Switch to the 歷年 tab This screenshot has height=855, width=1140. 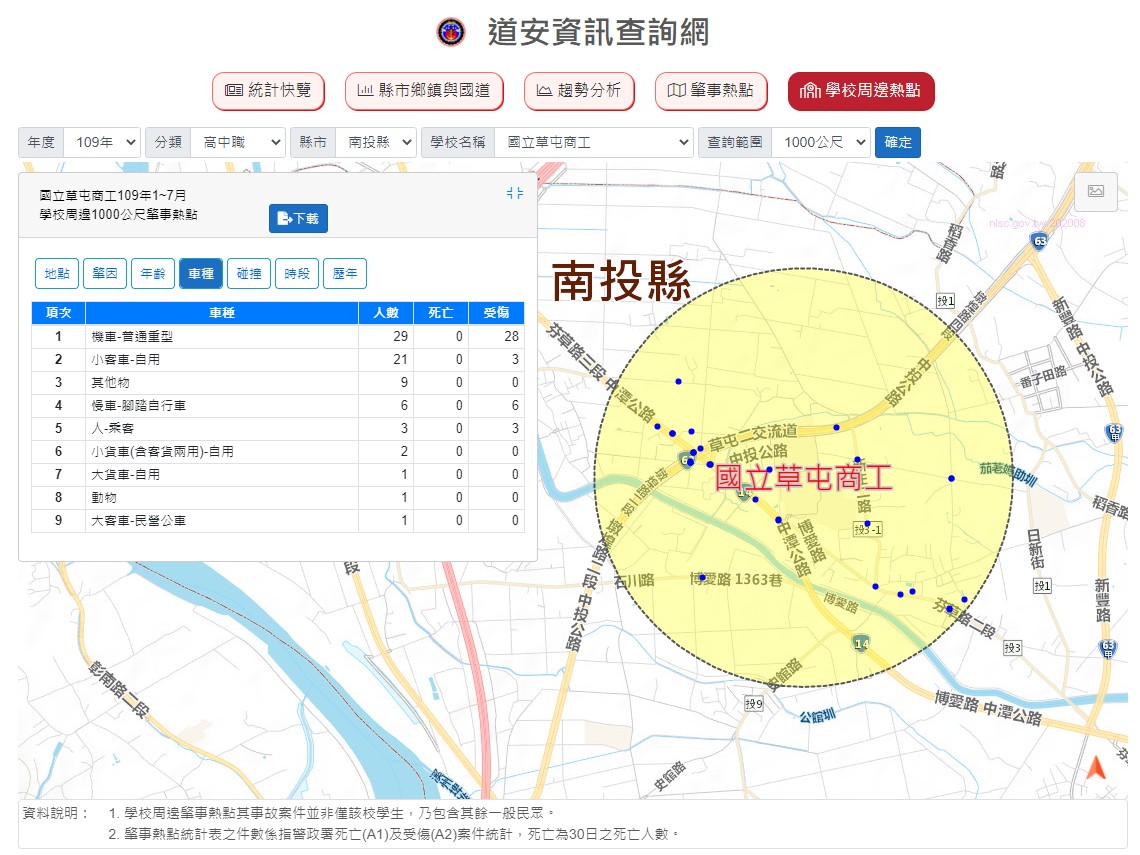[x=345, y=273]
